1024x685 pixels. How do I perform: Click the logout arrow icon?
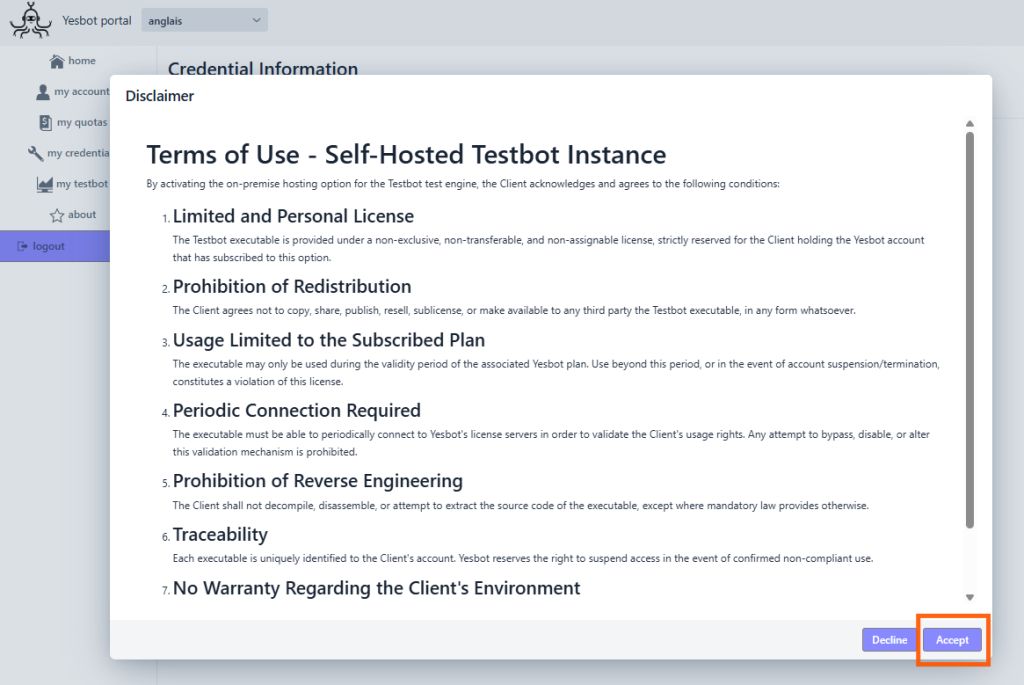coord(22,246)
